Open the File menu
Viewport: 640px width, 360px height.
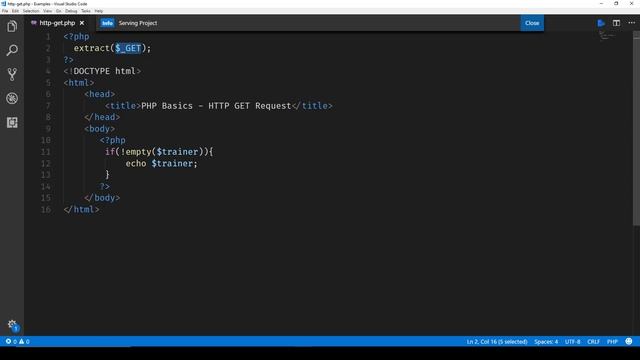coord(5,11)
